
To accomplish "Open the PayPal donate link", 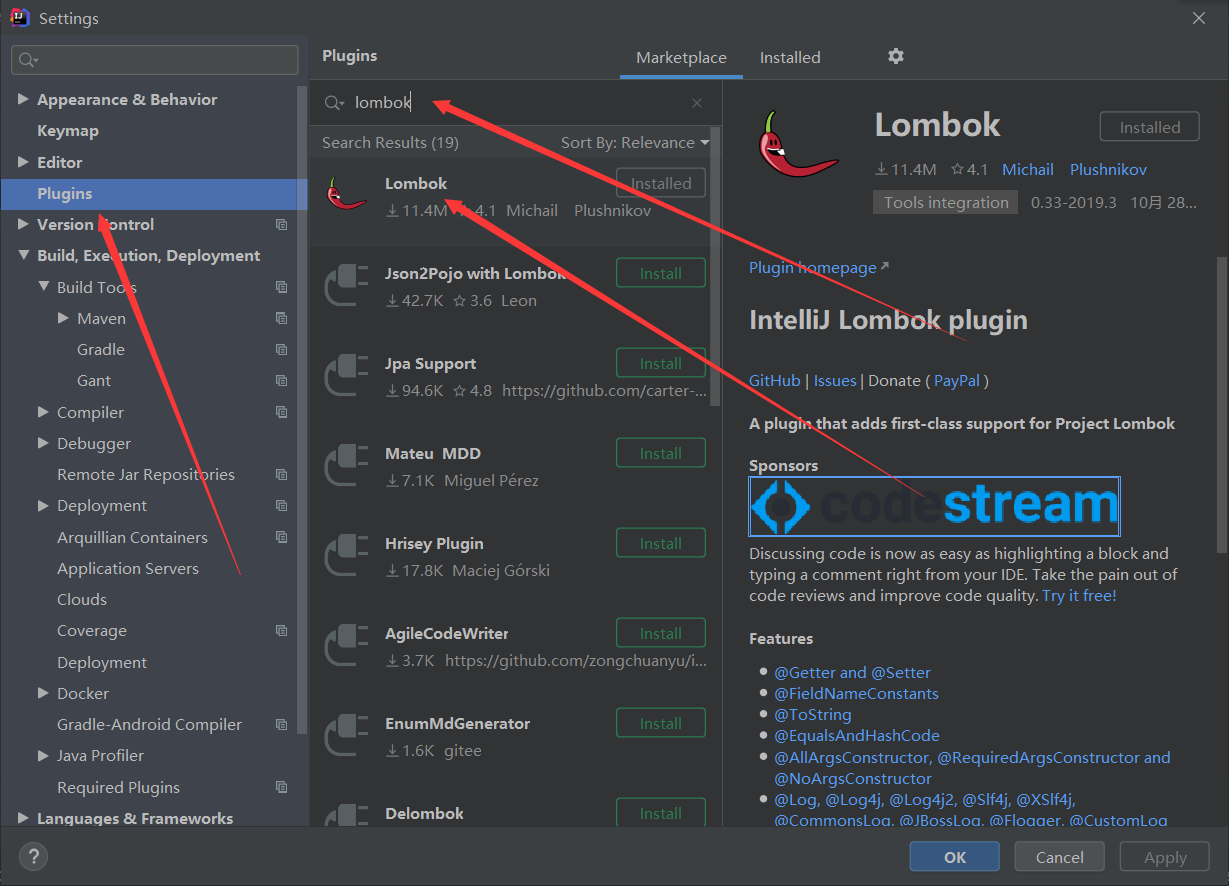I will [958, 380].
